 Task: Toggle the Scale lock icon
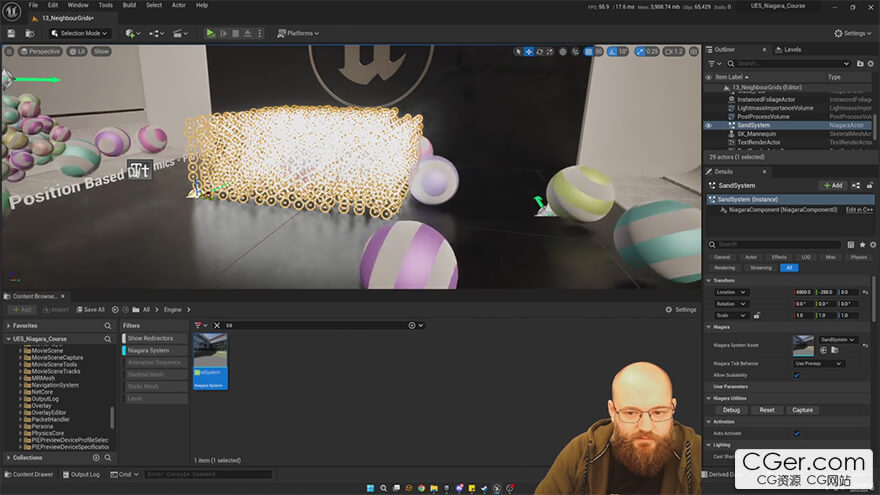(x=757, y=315)
